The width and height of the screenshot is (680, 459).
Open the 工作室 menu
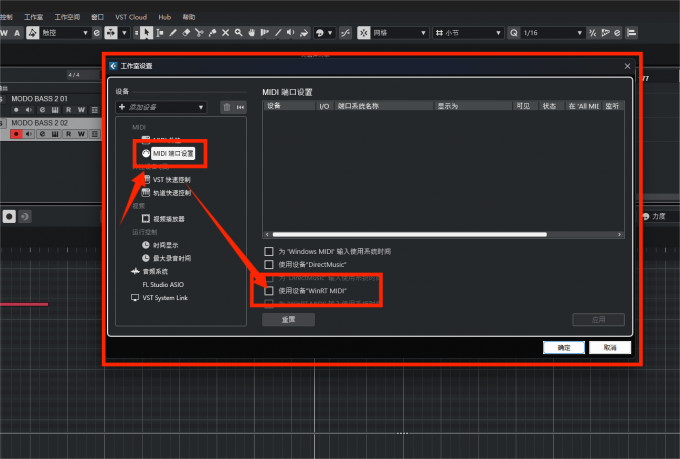33,17
